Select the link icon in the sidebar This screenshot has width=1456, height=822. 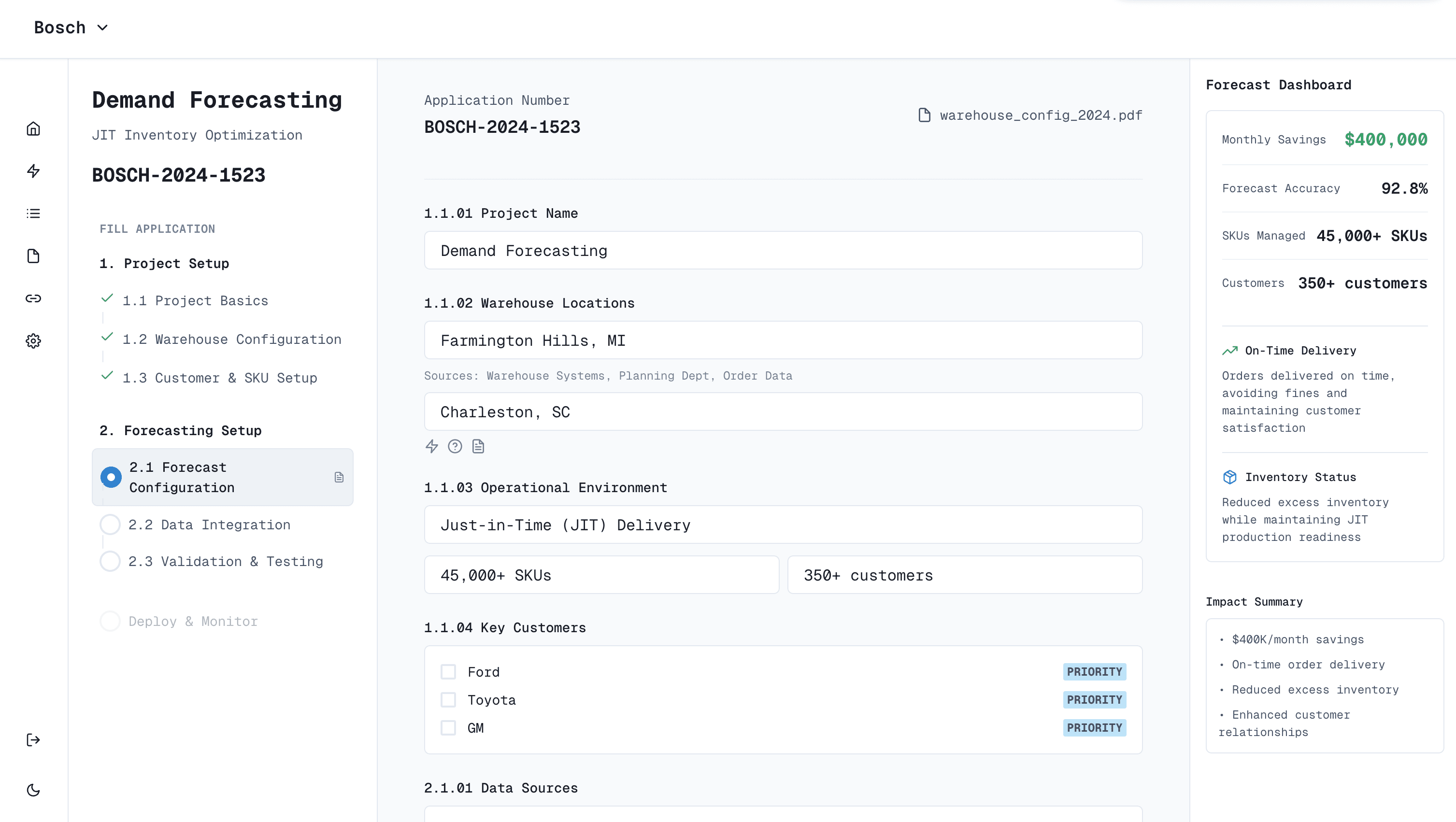coord(33,298)
